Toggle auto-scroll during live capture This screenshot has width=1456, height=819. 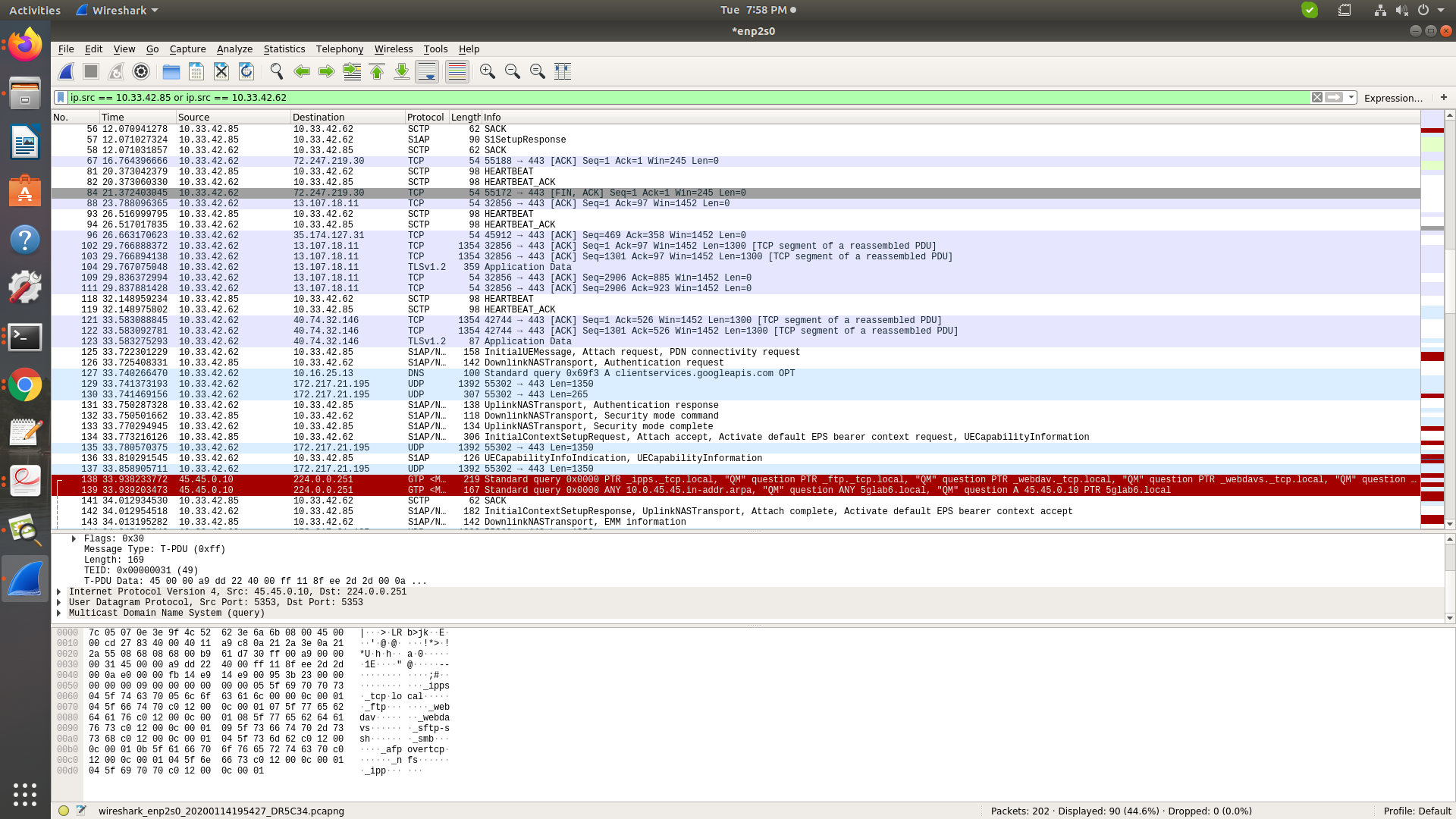point(427,71)
